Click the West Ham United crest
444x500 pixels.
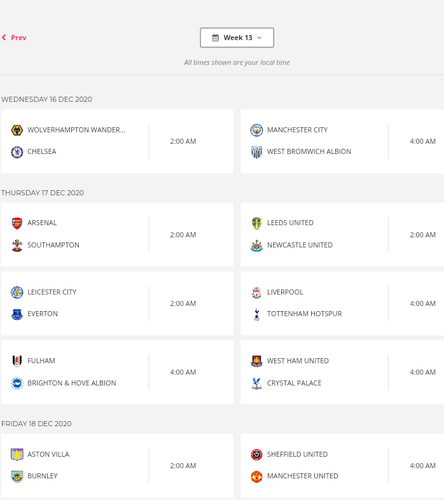(x=257, y=361)
